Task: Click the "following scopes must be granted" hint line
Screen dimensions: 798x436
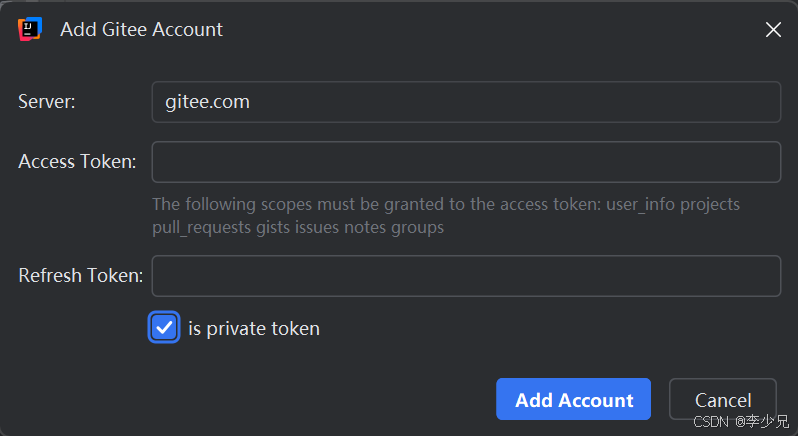Action: [x=445, y=204]
